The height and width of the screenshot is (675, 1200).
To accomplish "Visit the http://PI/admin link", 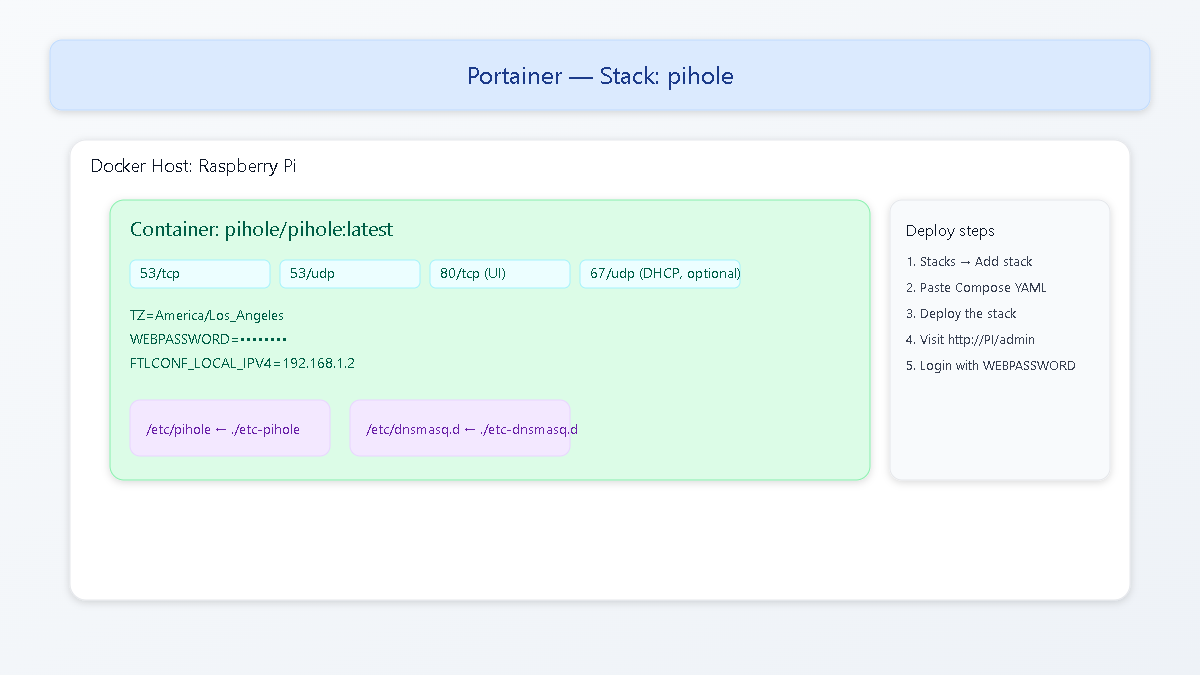I will click(970, 339).
